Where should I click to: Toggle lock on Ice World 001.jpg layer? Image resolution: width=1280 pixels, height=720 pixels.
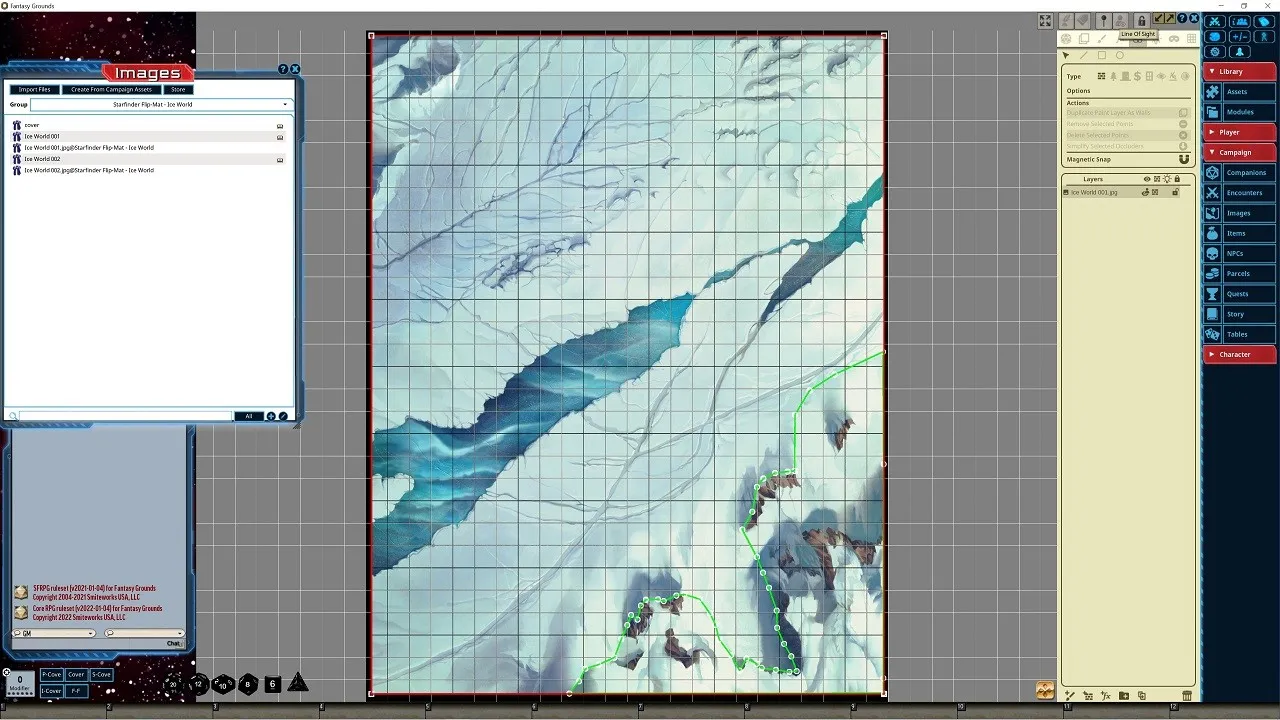(1175, 192)
